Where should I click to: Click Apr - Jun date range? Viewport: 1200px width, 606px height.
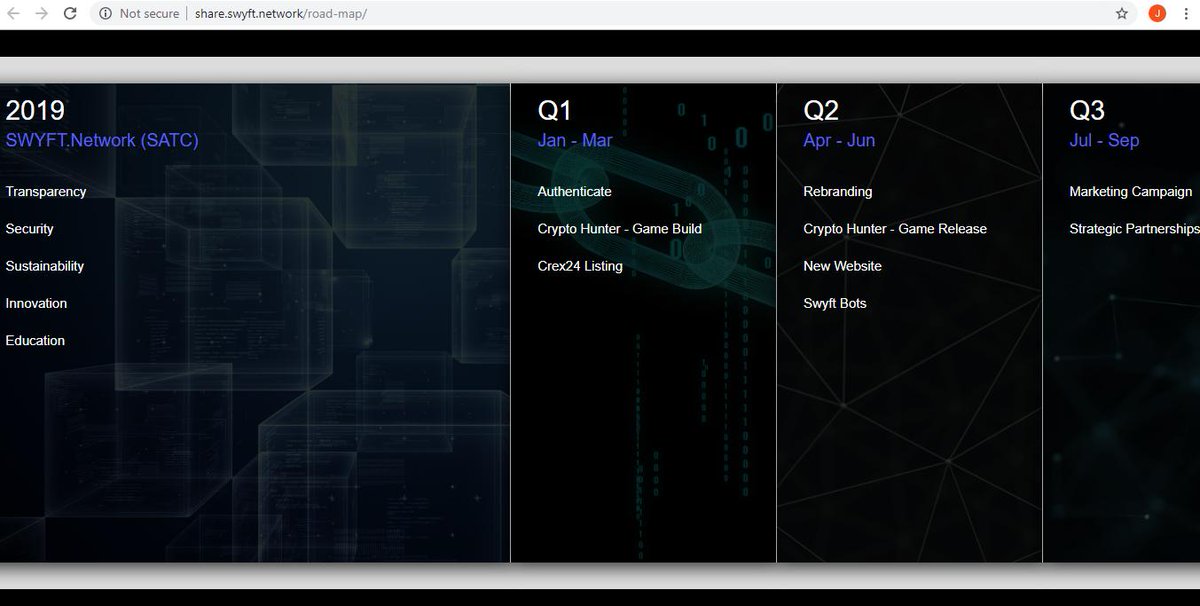point(839,141)
